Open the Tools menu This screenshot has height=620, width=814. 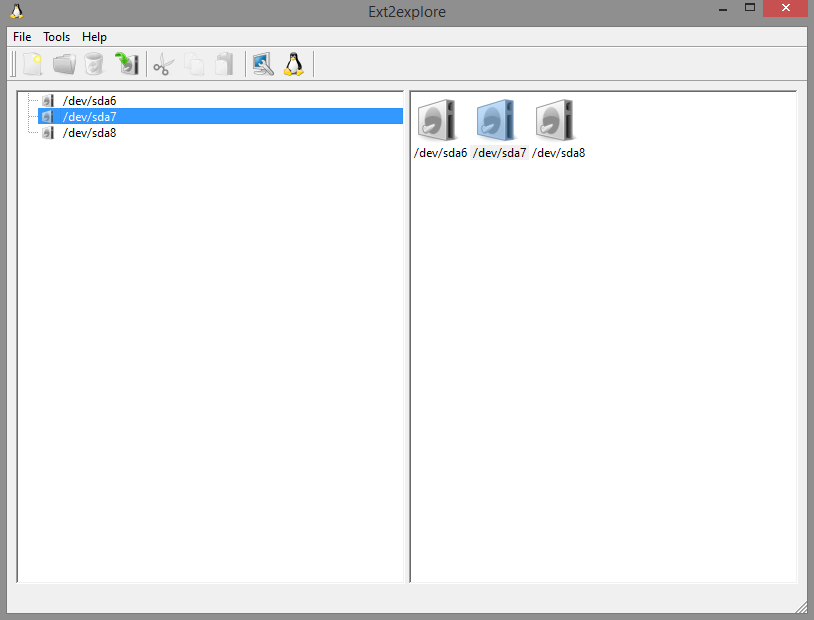click(x=57, y=37)
